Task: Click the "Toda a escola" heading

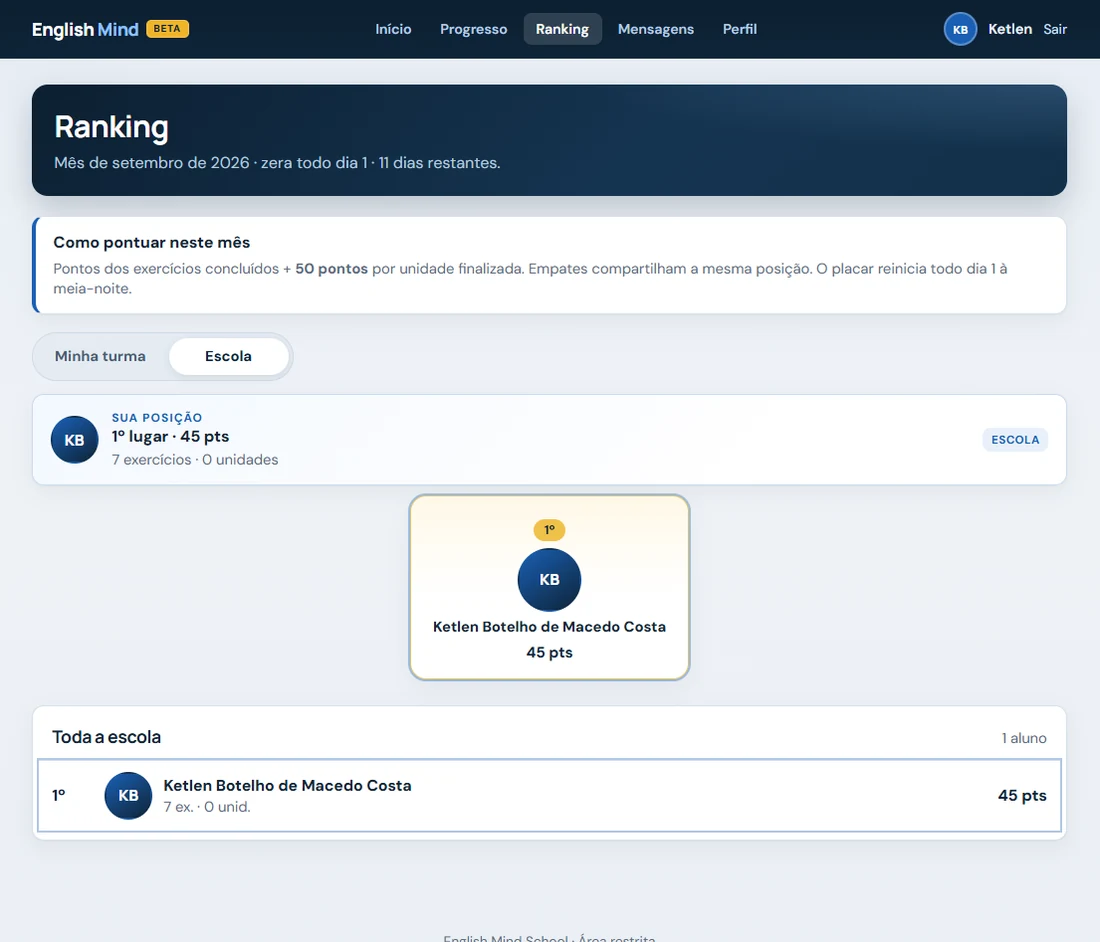Action: [x=107, y=737]
